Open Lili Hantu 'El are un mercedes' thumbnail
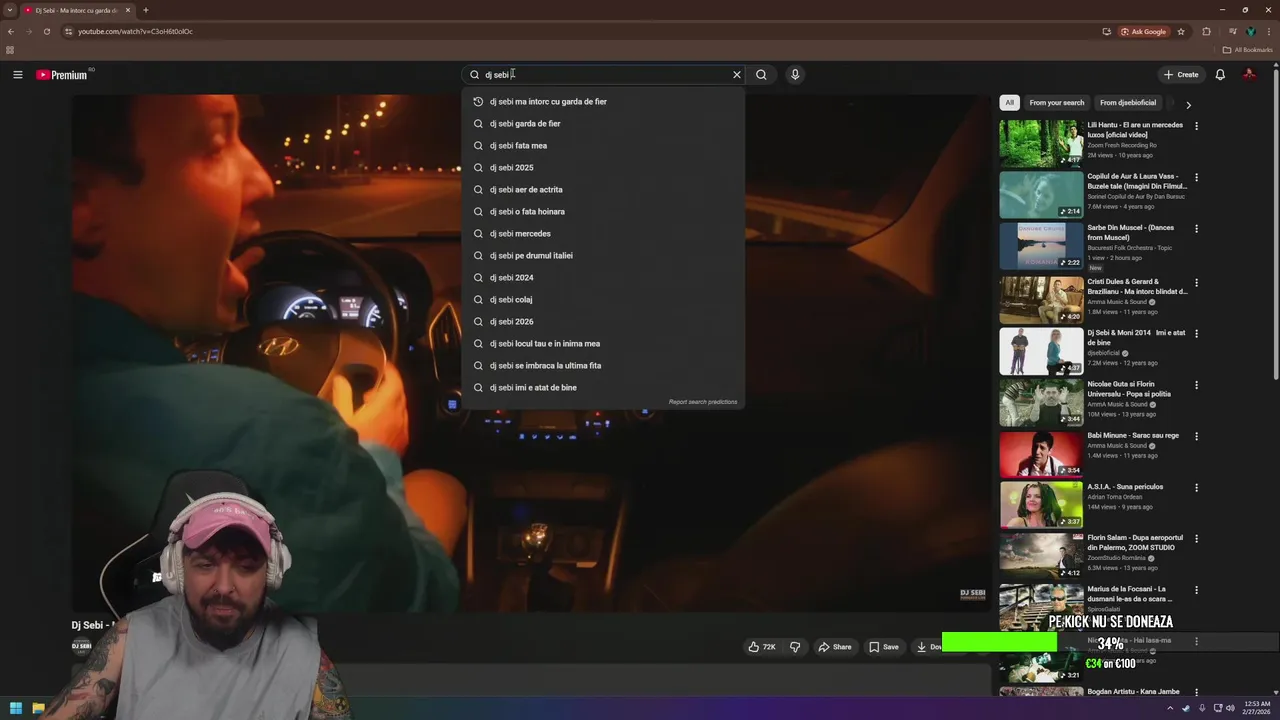 pos(1041,143)
